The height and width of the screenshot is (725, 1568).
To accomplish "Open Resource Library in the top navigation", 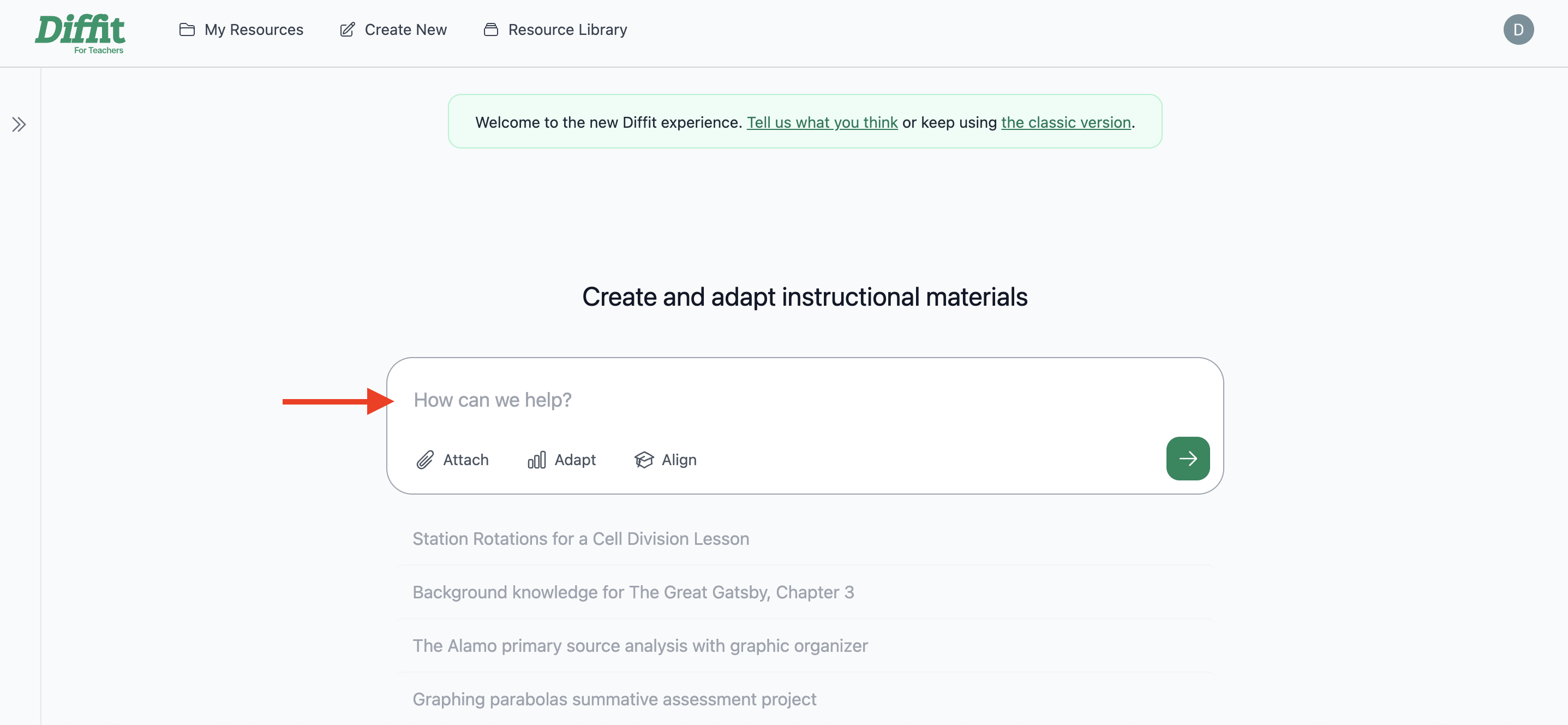I will coord(555,30).
